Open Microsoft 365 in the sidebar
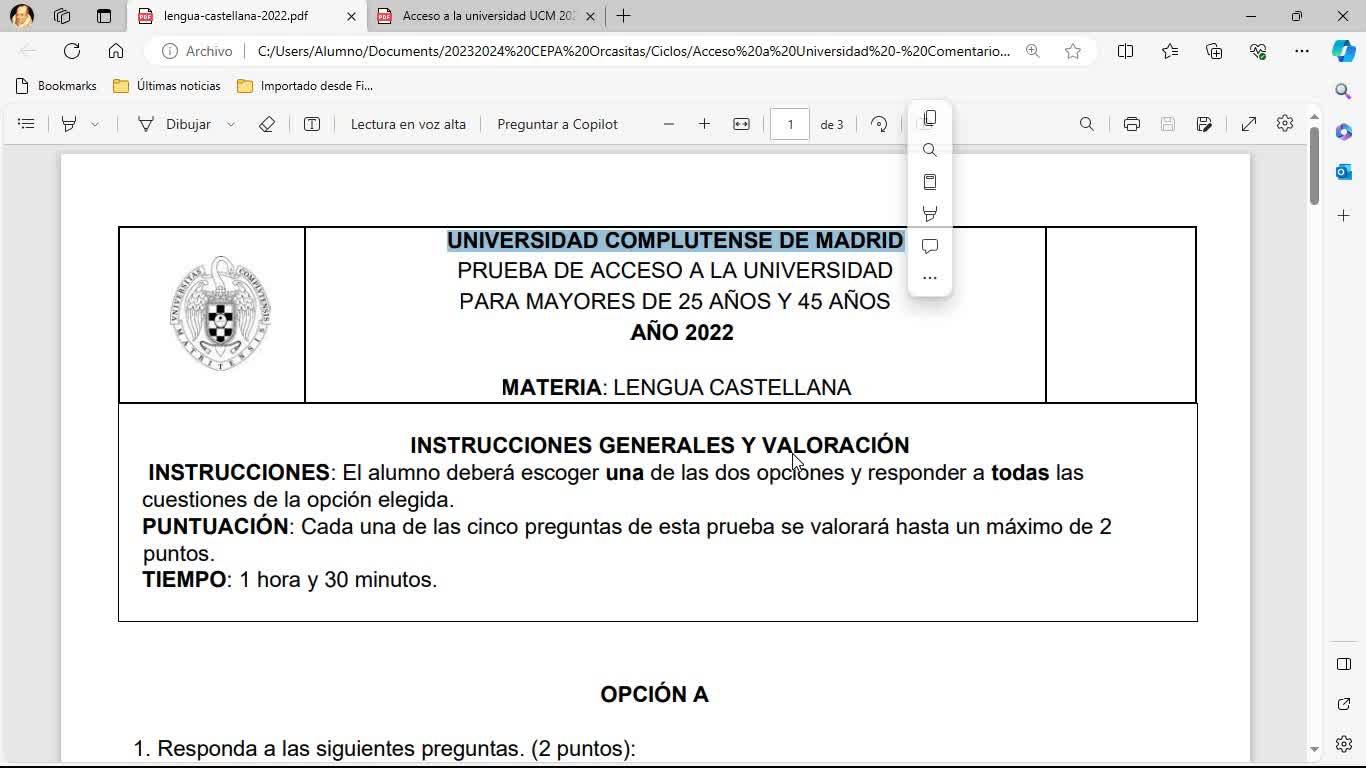This screenshot has height=768, width=1366. point(1344,132)
